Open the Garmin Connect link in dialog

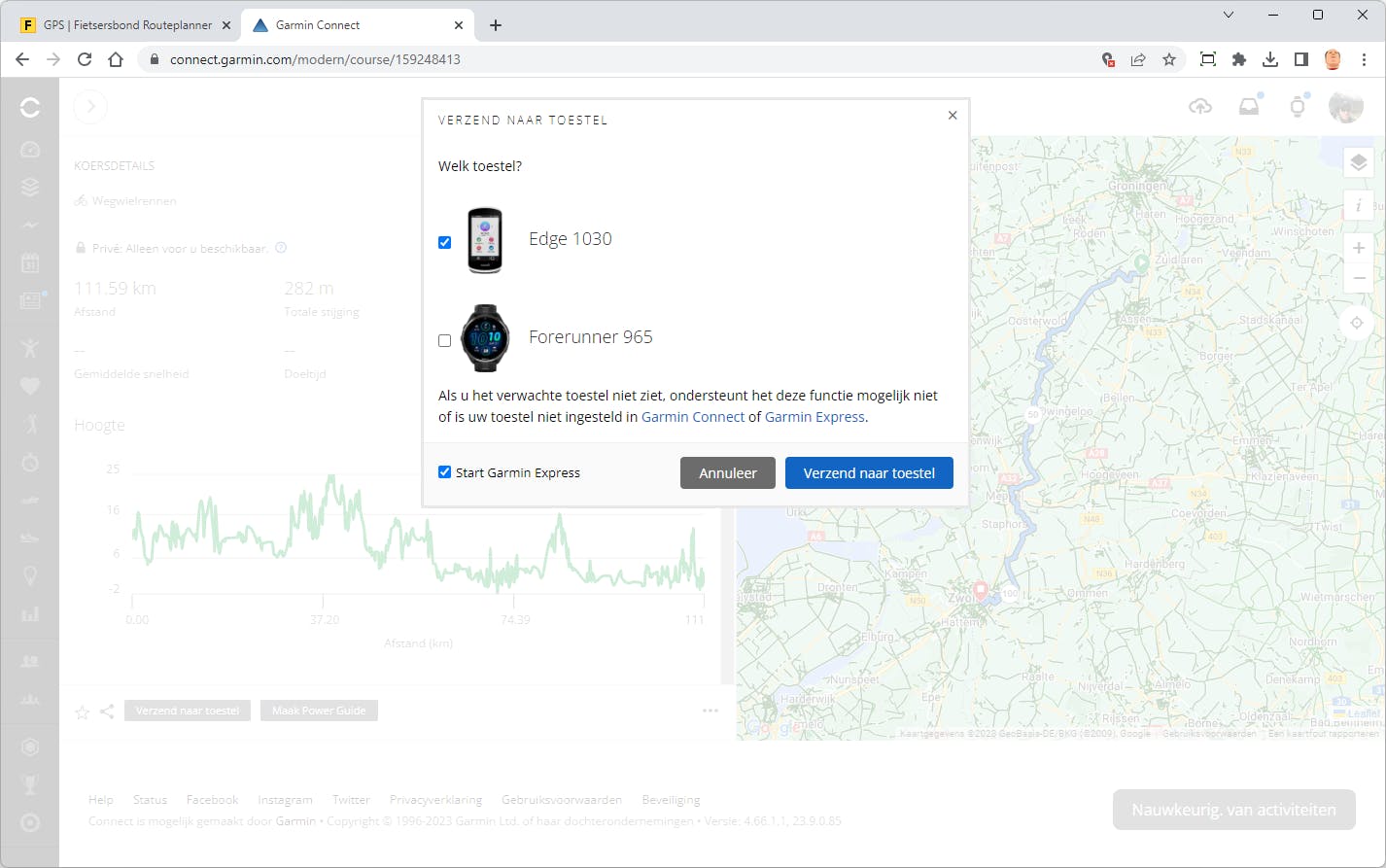tap(693, 417)
